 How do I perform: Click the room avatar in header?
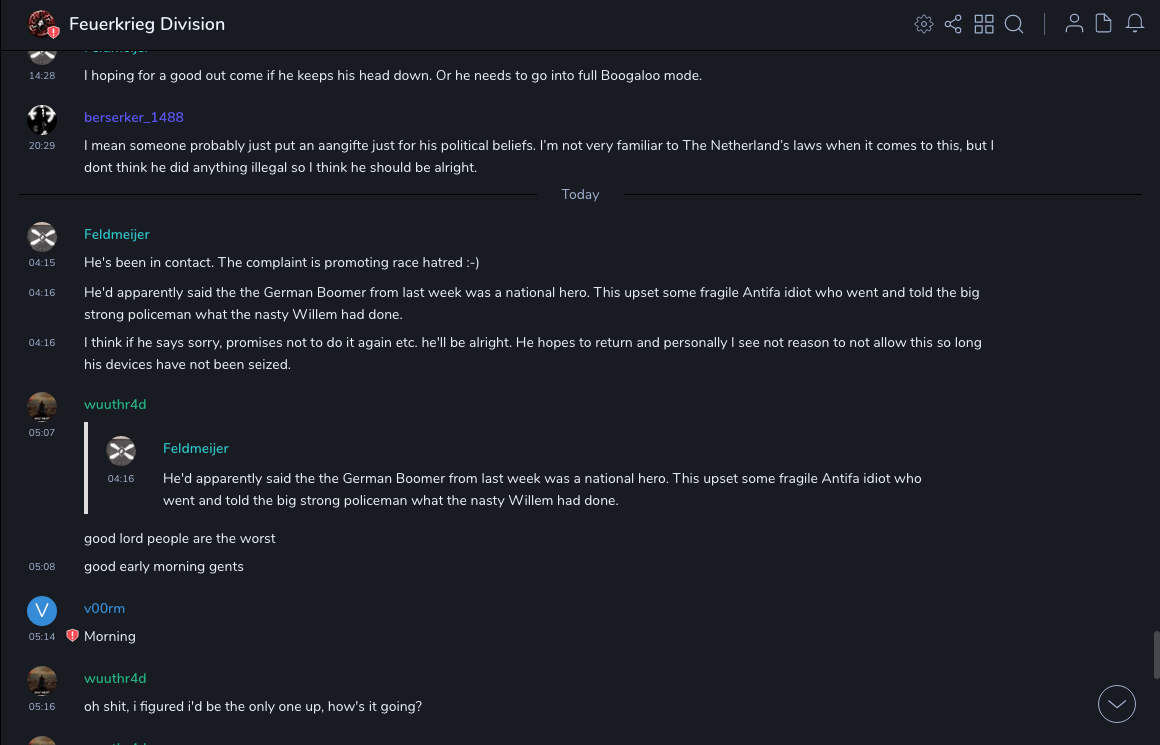point(42,24)
